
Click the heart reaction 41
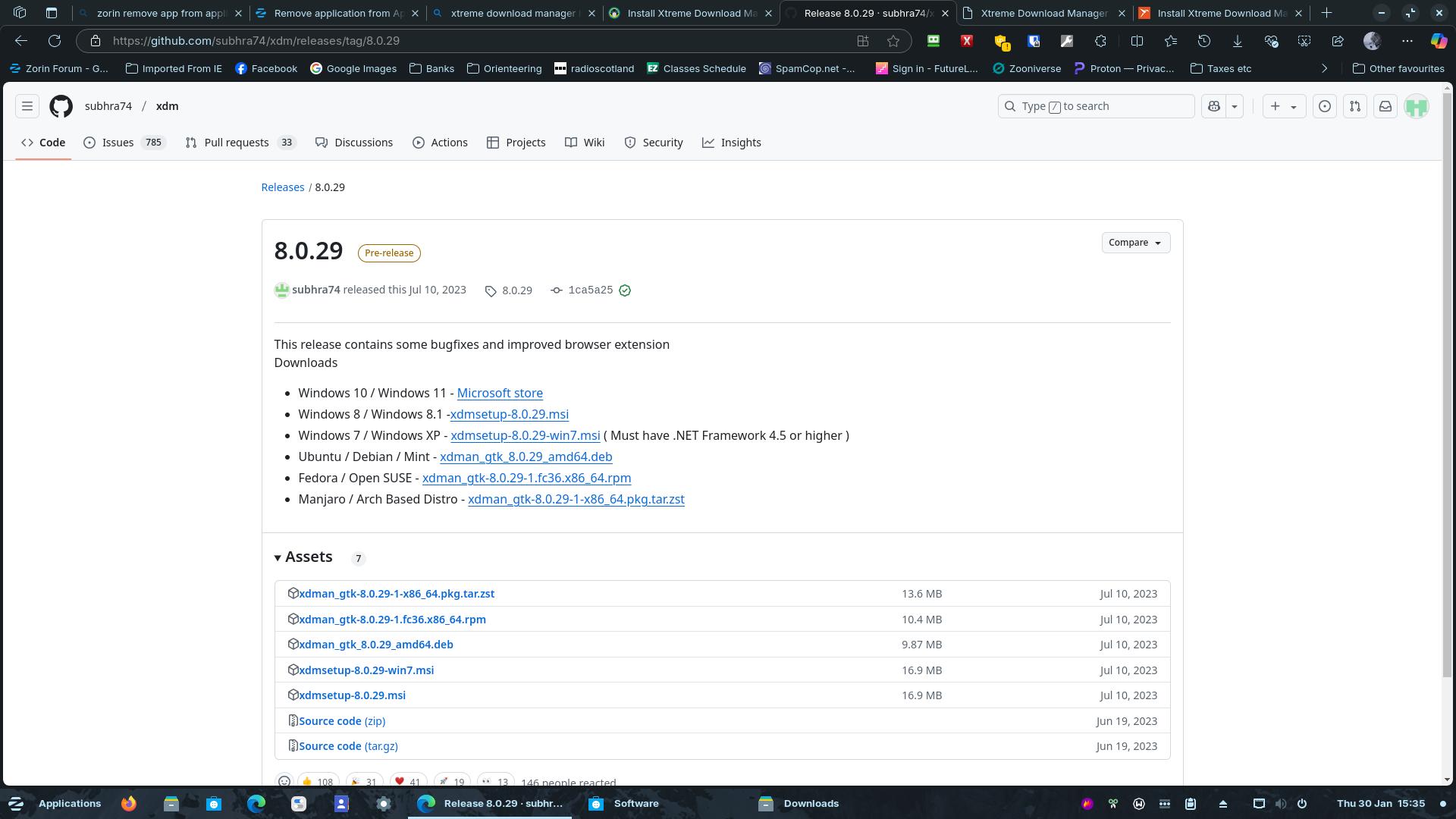click(408, 781)
